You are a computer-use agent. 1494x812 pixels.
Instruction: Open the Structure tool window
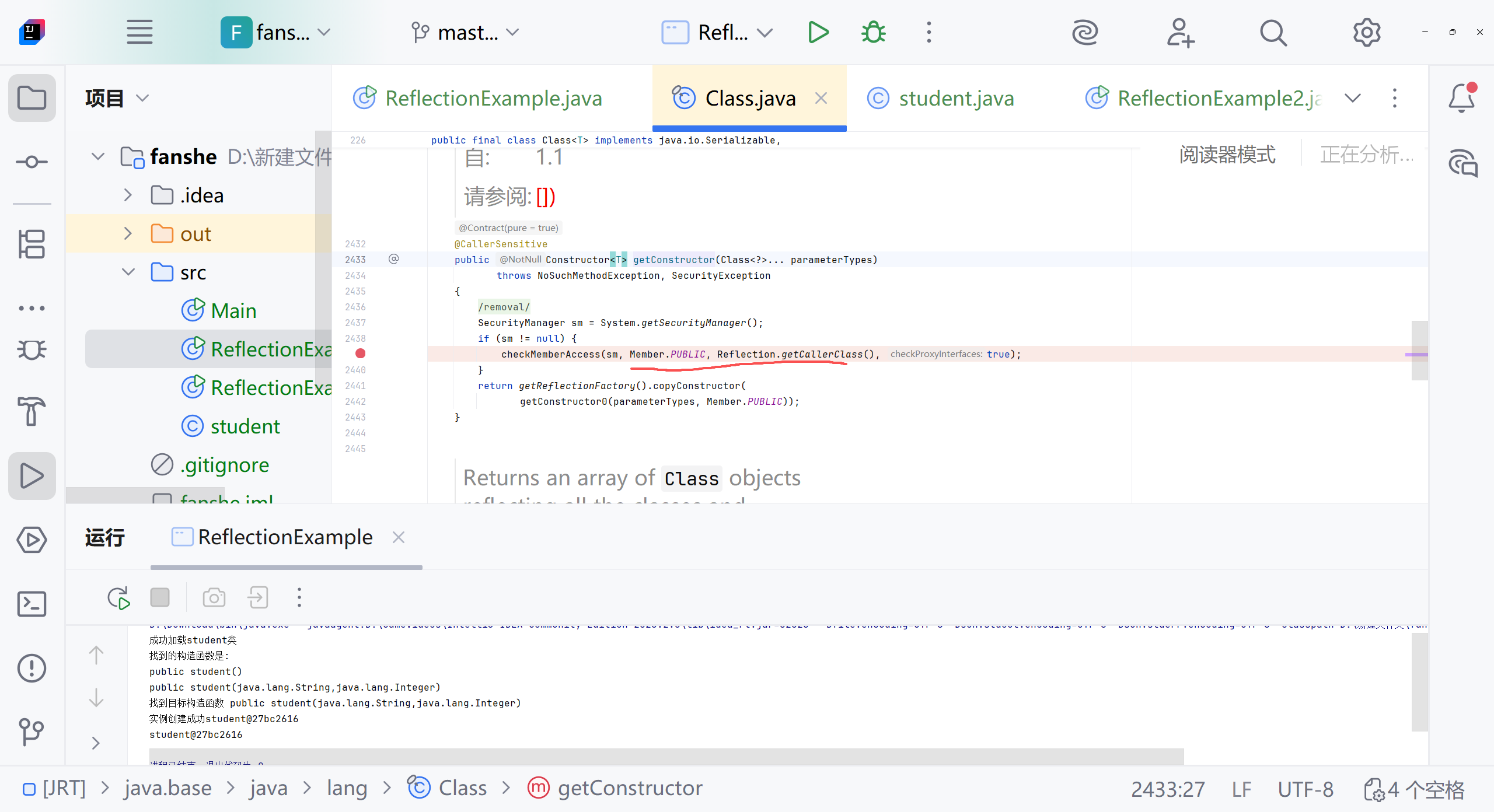[32, 244]
